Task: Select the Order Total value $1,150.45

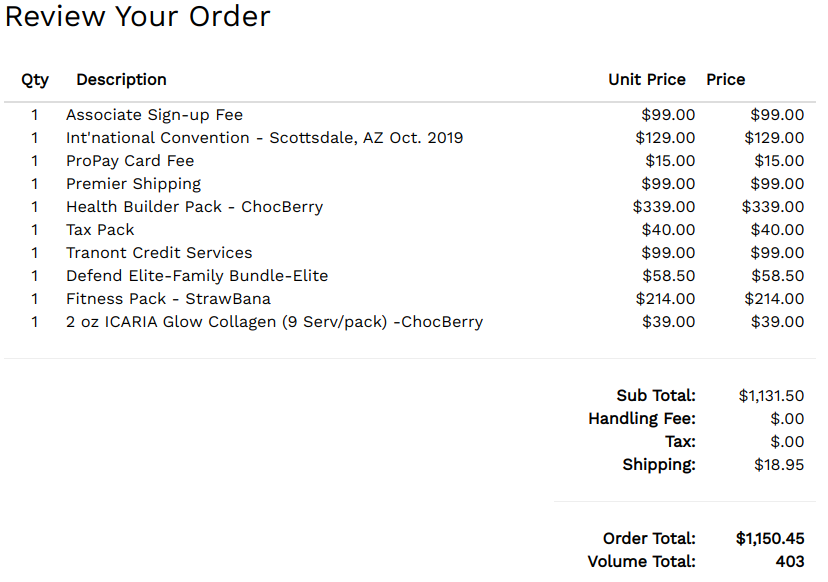Action: pyautogui.click(x=770, y=539)
